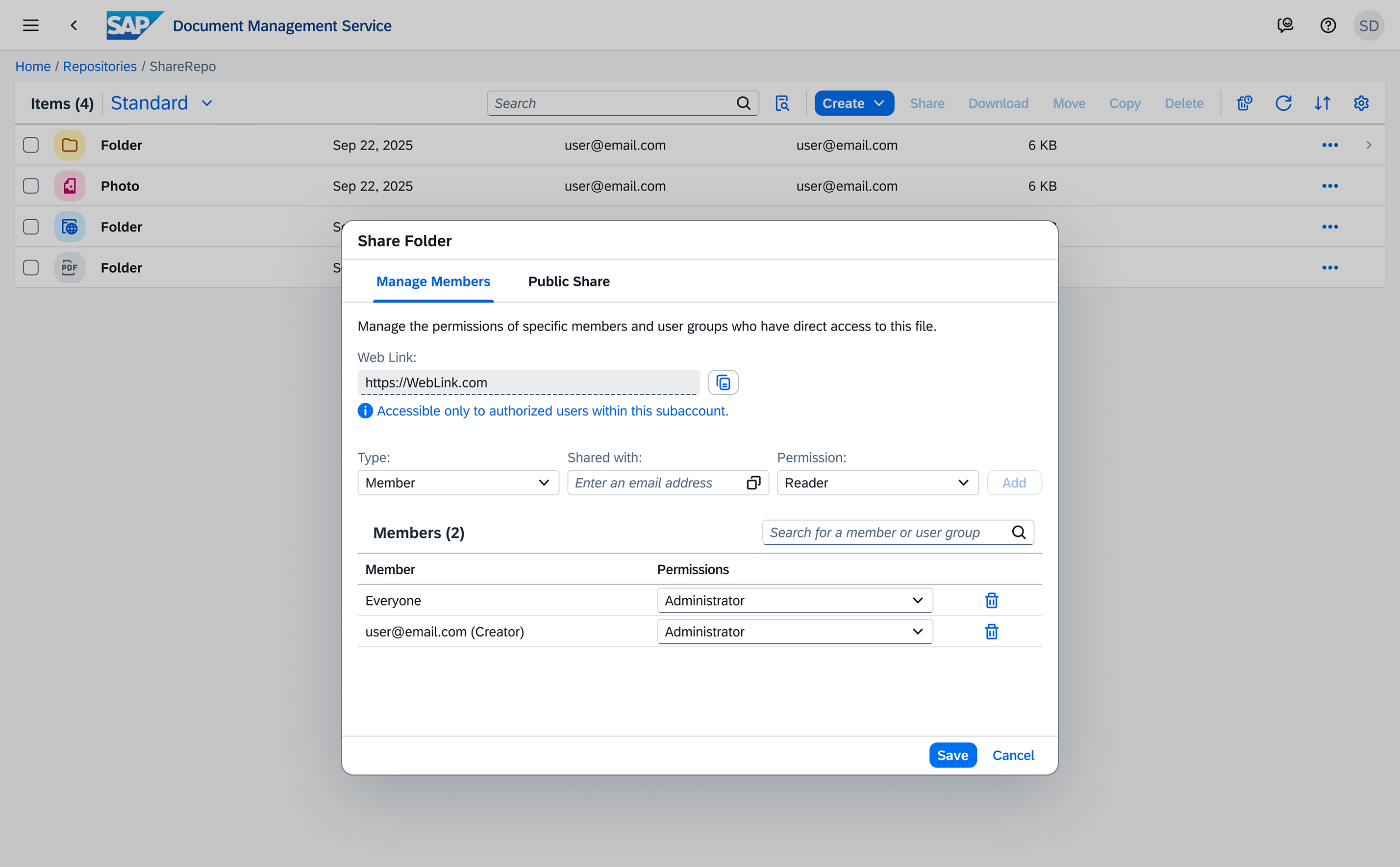Delete the Everyone member entry

click(991, 600)
